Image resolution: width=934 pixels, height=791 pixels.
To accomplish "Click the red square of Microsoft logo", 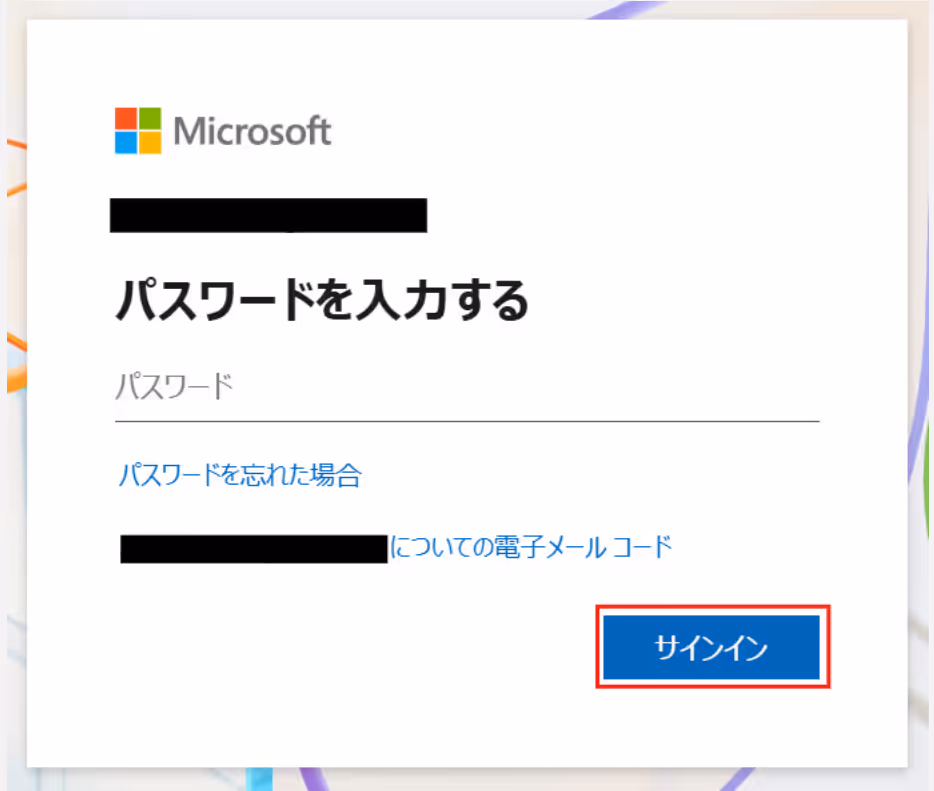I will point(126,119).
